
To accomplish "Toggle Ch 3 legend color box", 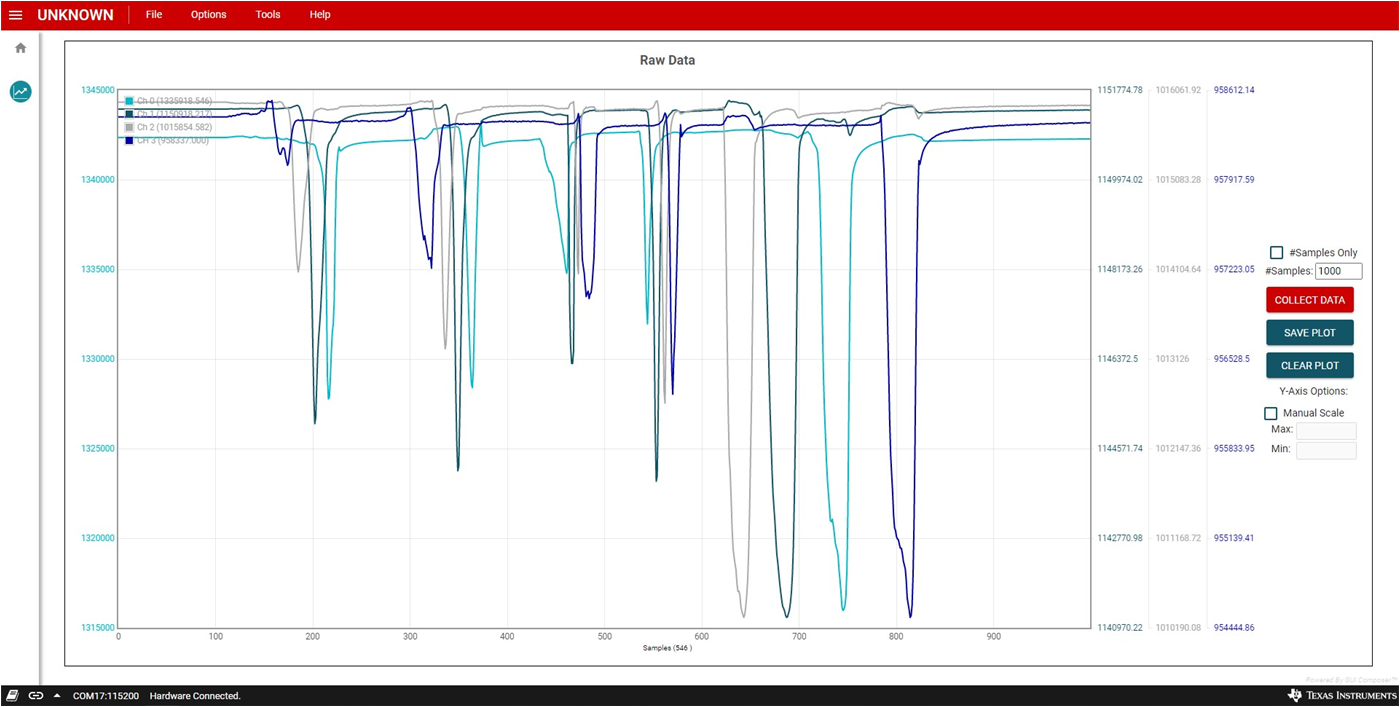I will (129, 140).
